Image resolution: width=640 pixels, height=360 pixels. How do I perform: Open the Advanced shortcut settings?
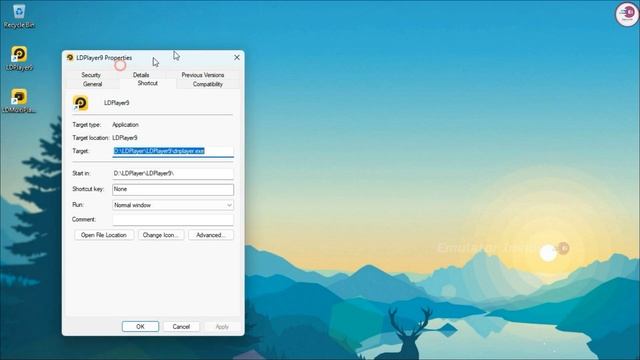point(211,235)
